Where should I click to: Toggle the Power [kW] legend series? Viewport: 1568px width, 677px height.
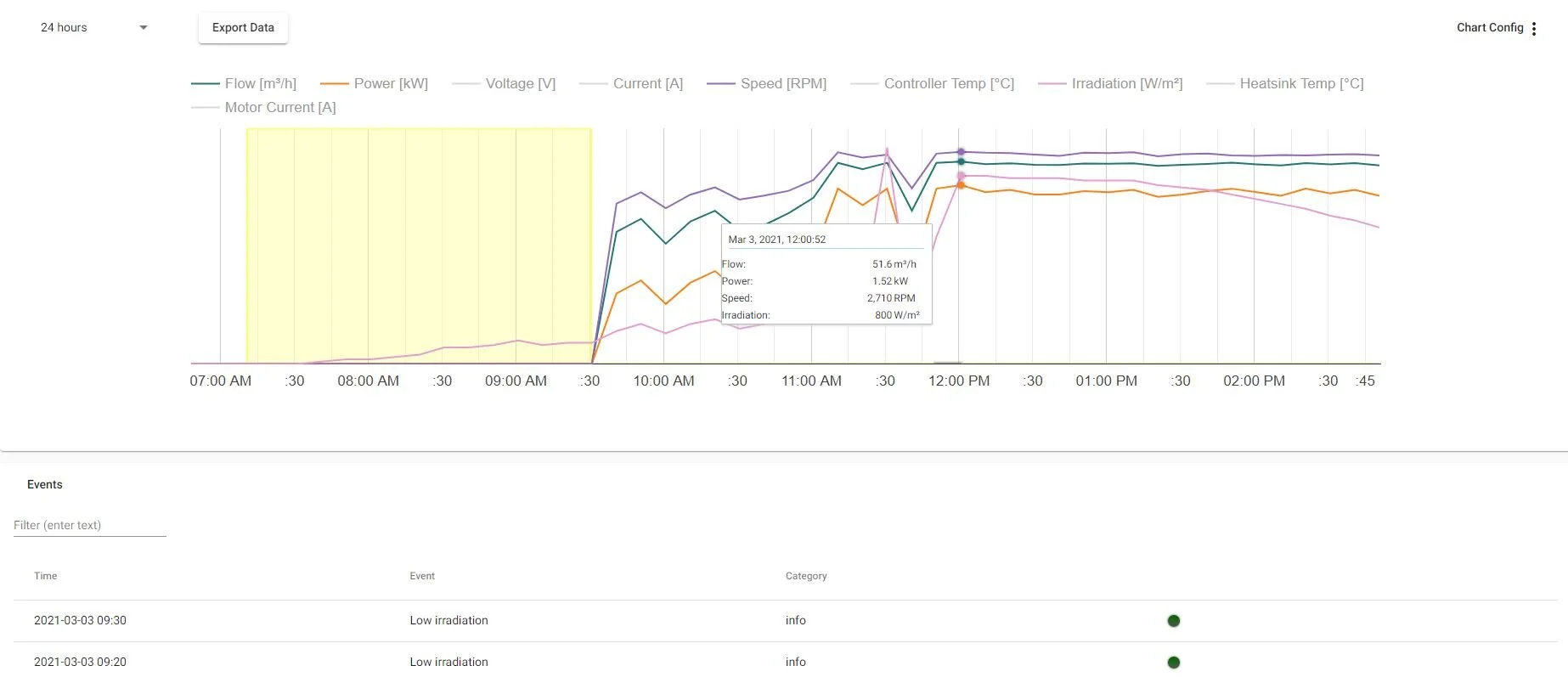(374, 83)
